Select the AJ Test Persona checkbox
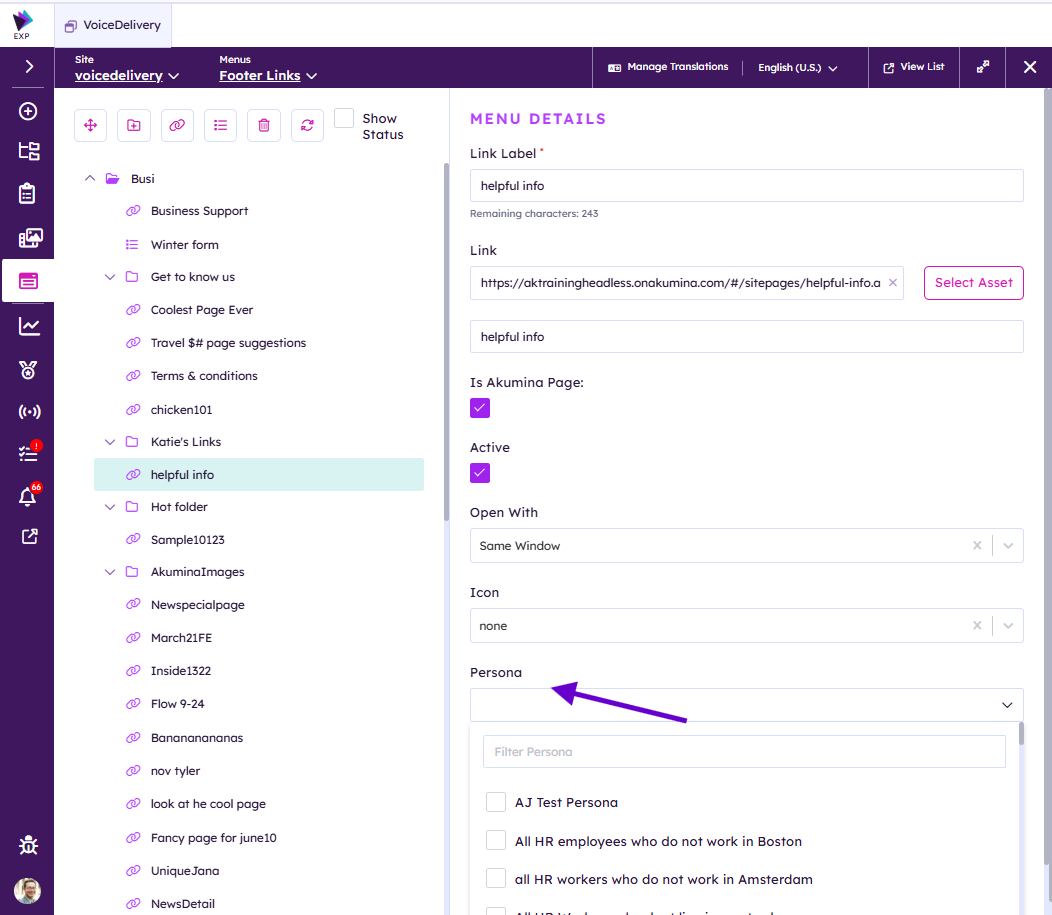This screenshot has height=915, width=1052. pyautogui.click(x=496, y=802)
